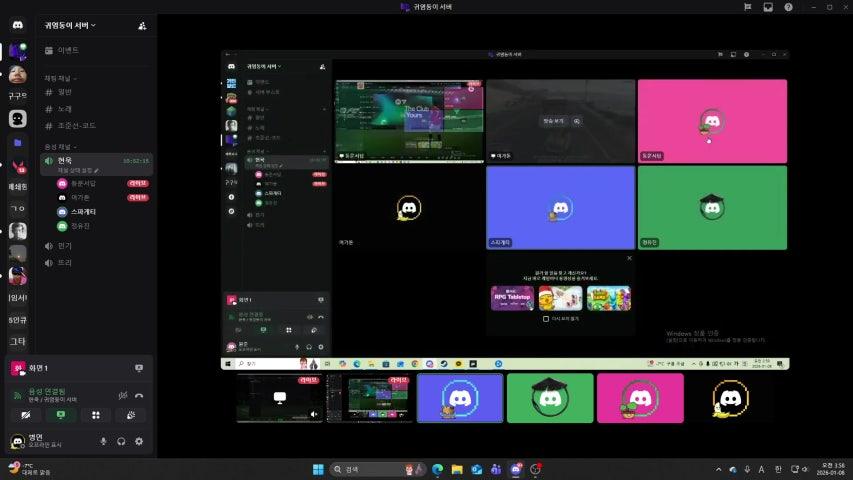This screenshot has height=480, width=853.
Task: Open user settings gear icon
Action: (x=139, y=441)
